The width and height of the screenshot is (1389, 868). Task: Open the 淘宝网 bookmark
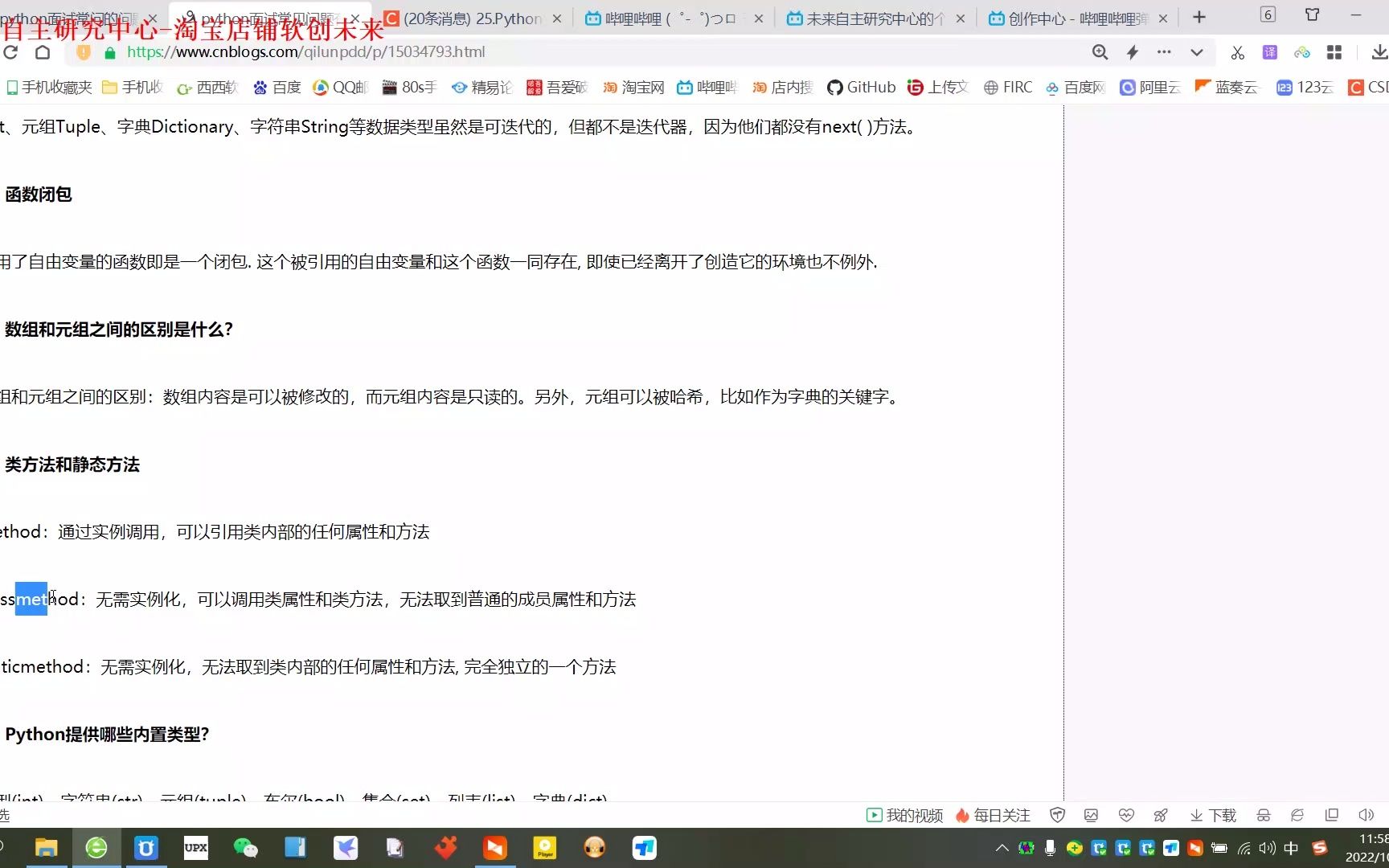pyautogui.click(x=633, y=87)
